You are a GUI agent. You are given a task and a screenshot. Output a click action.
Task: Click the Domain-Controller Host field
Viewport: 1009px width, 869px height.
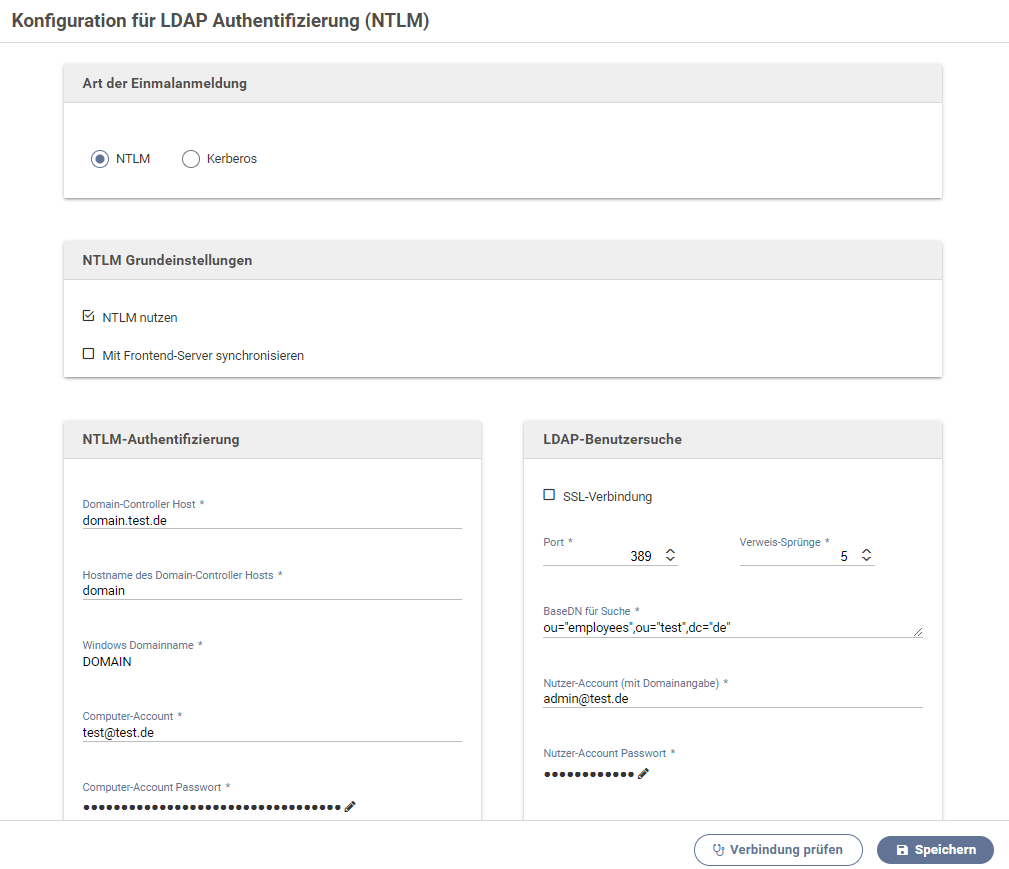(271, 520)
